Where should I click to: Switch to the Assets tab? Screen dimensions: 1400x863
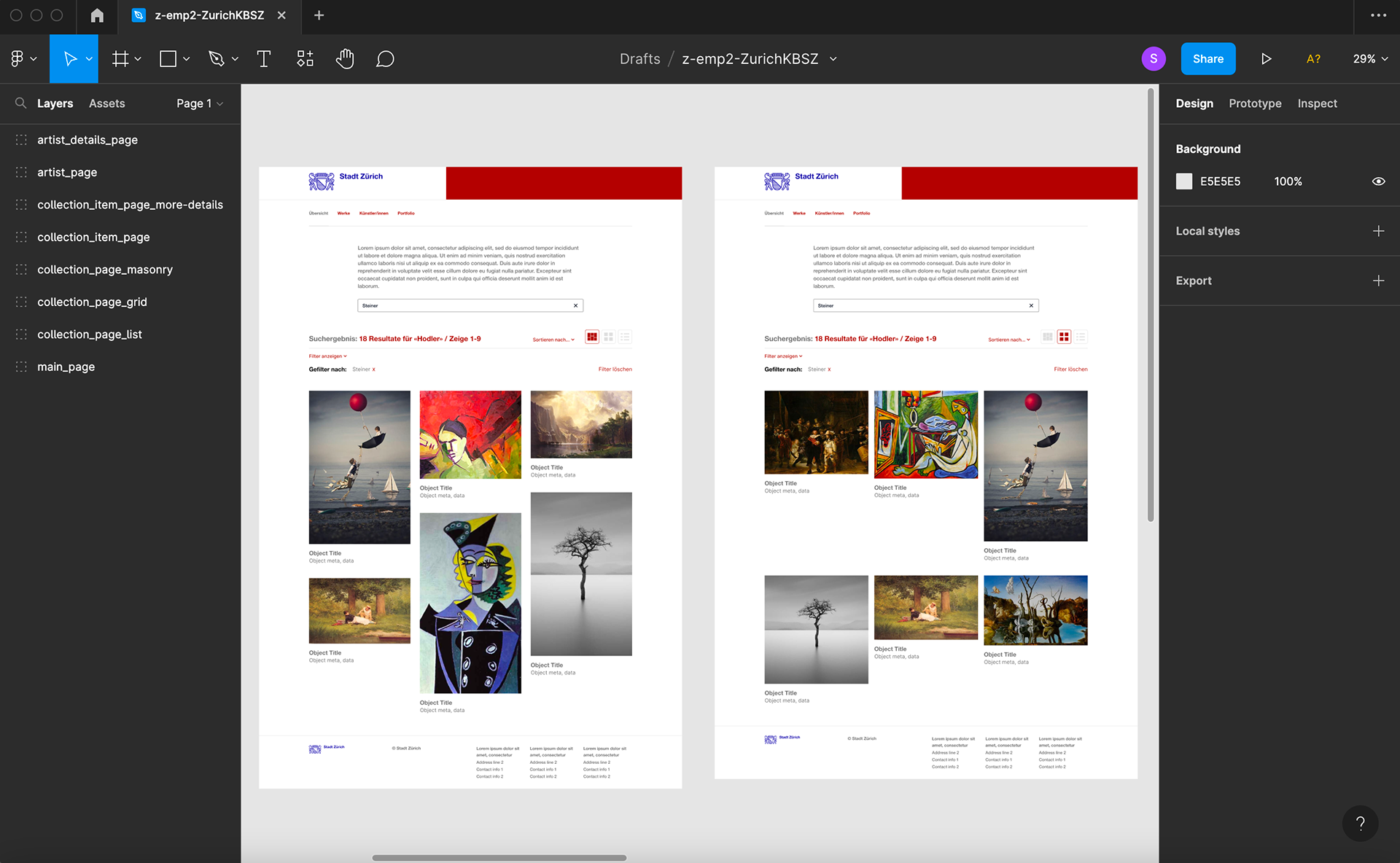(106, 104)
